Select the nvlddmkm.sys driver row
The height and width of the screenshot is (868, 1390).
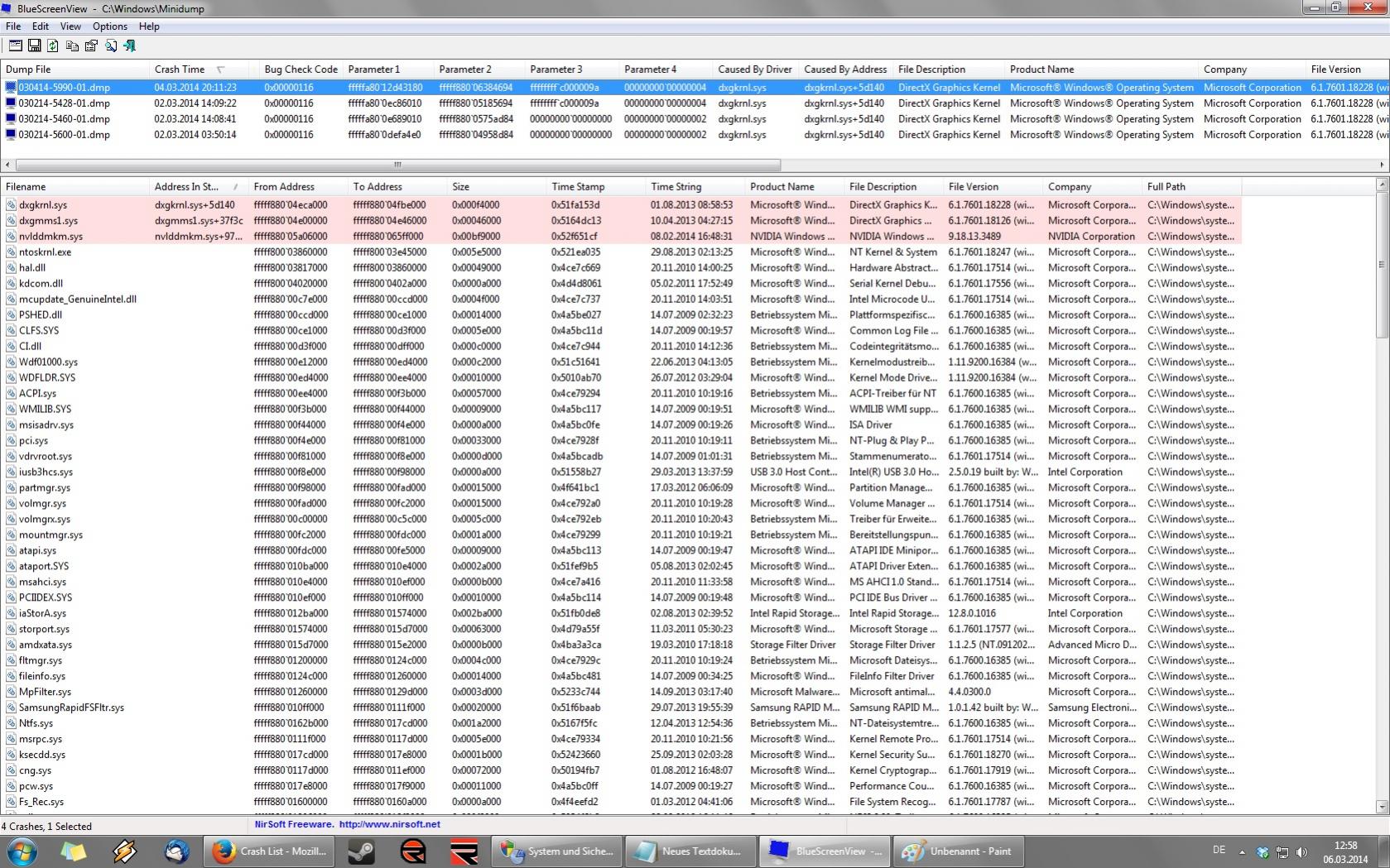click(621, 237)
